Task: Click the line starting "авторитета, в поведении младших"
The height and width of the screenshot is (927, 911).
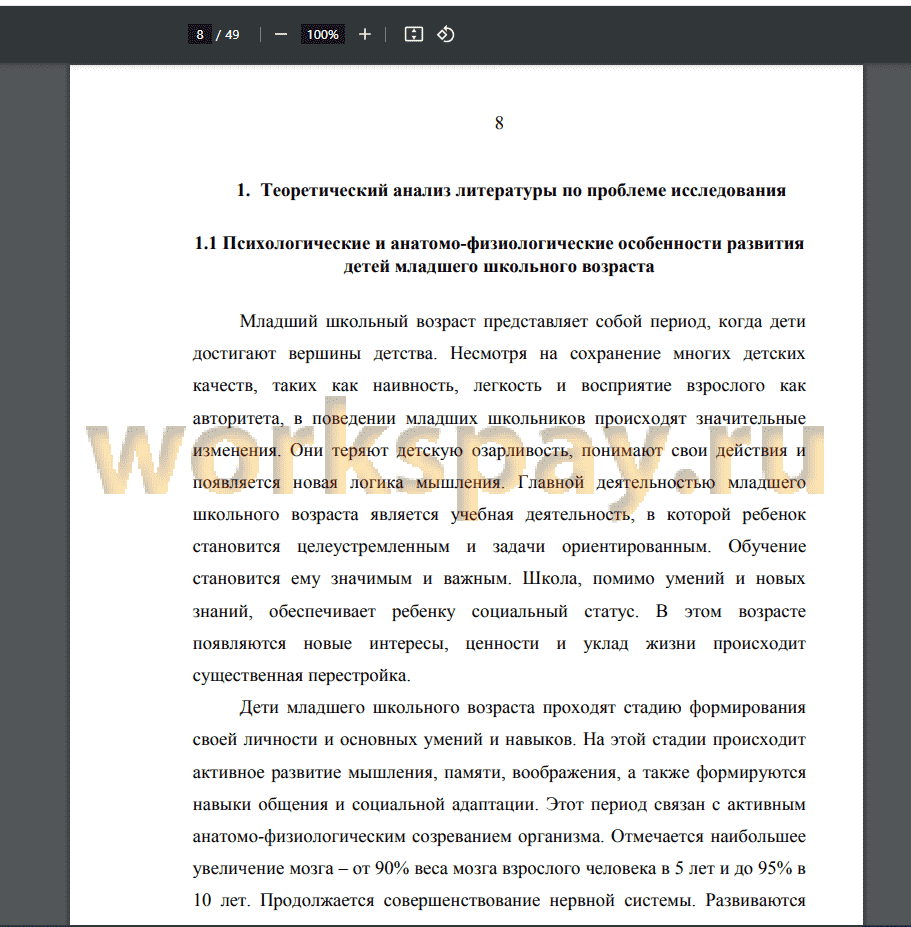Action: tap(499, 418)
